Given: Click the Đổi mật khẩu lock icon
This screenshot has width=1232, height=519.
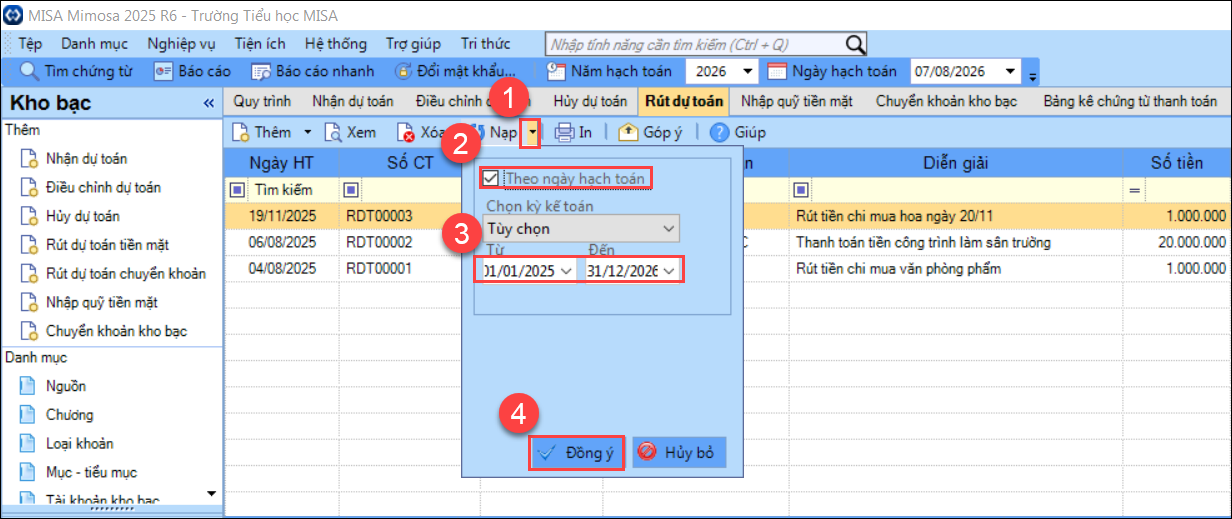Looking at the screenshot, I should [x=403, y=71].
